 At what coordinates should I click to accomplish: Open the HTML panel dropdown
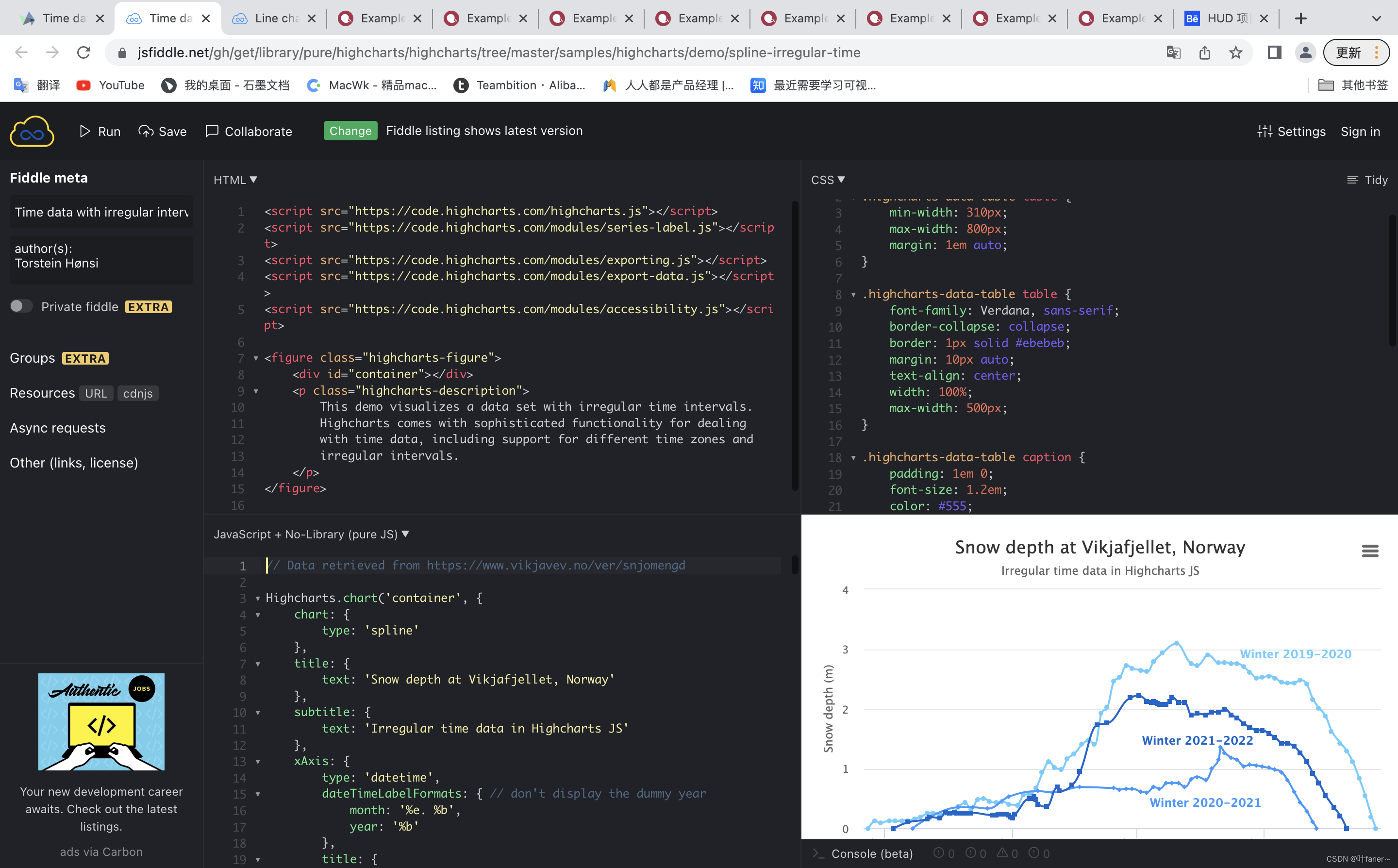point(235,180)
